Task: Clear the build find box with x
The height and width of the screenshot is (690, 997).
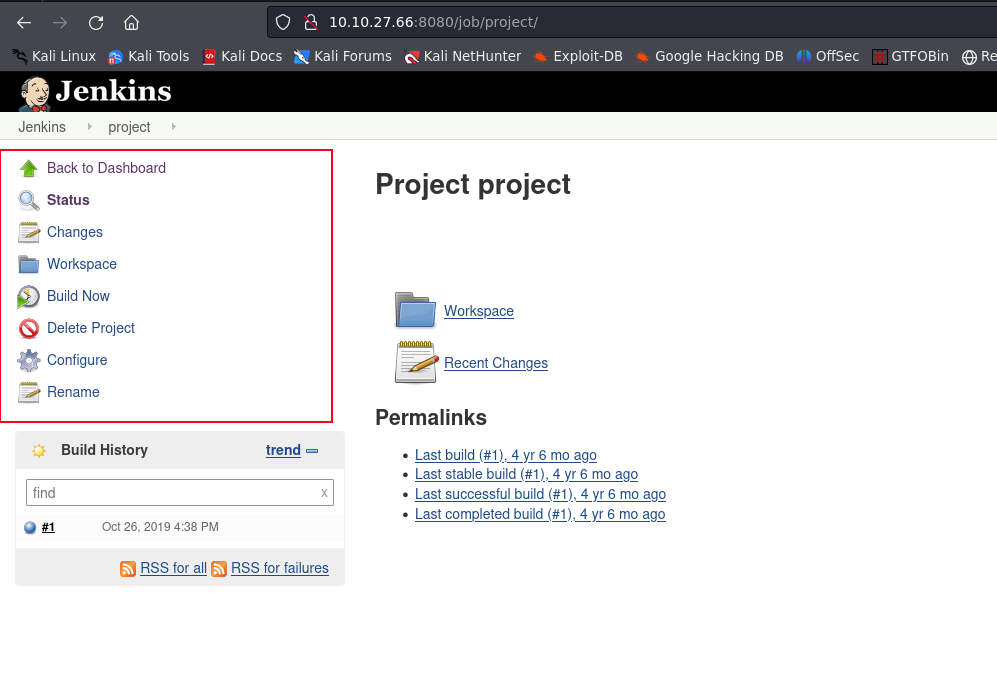Action: coord(324,493)
